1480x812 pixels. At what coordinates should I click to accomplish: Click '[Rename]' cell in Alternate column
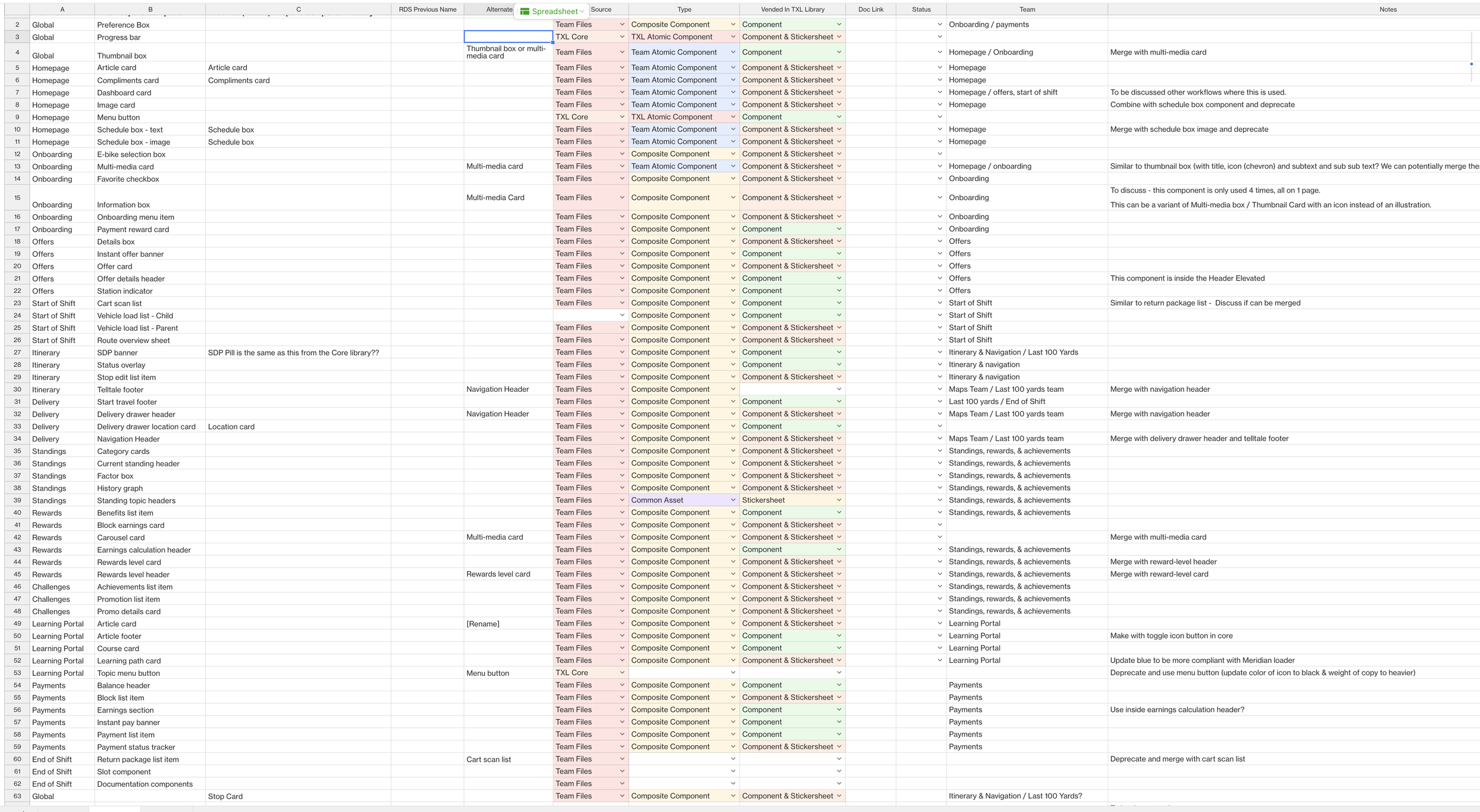coord(509,623)
